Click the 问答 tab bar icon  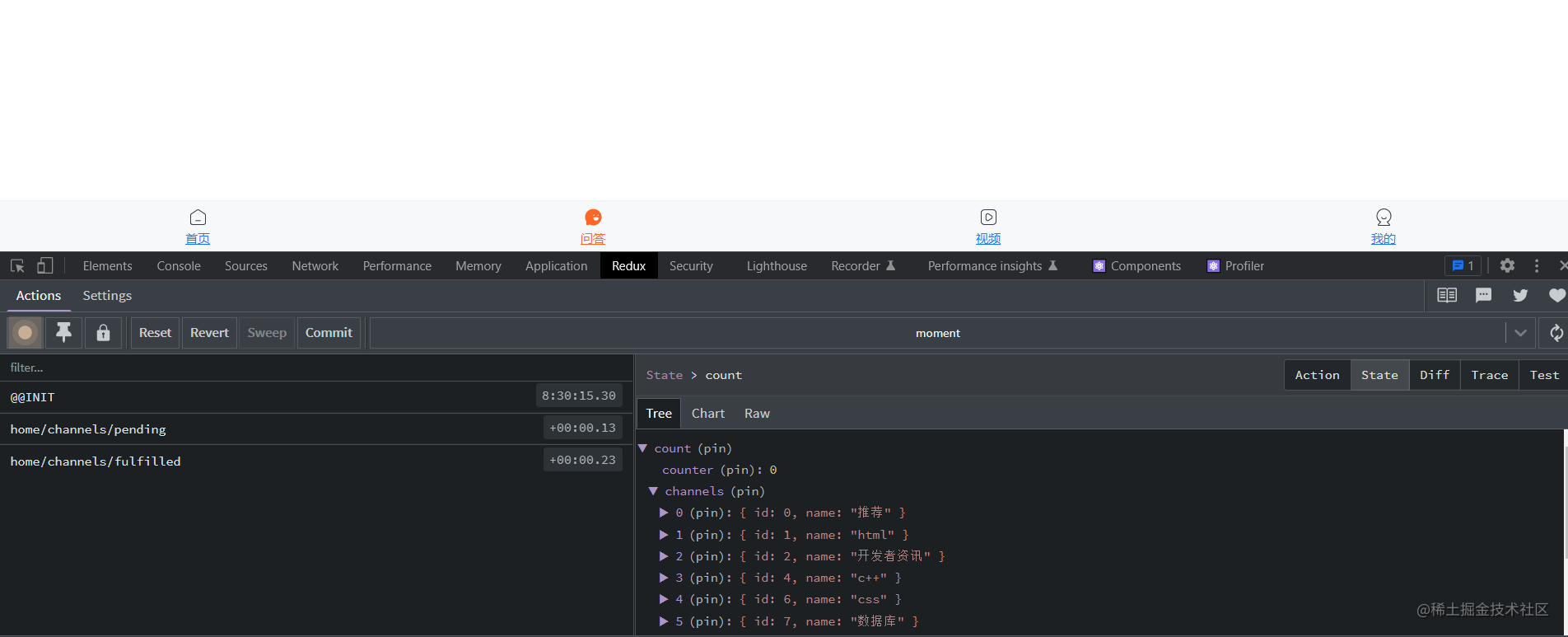click(593, 218)
